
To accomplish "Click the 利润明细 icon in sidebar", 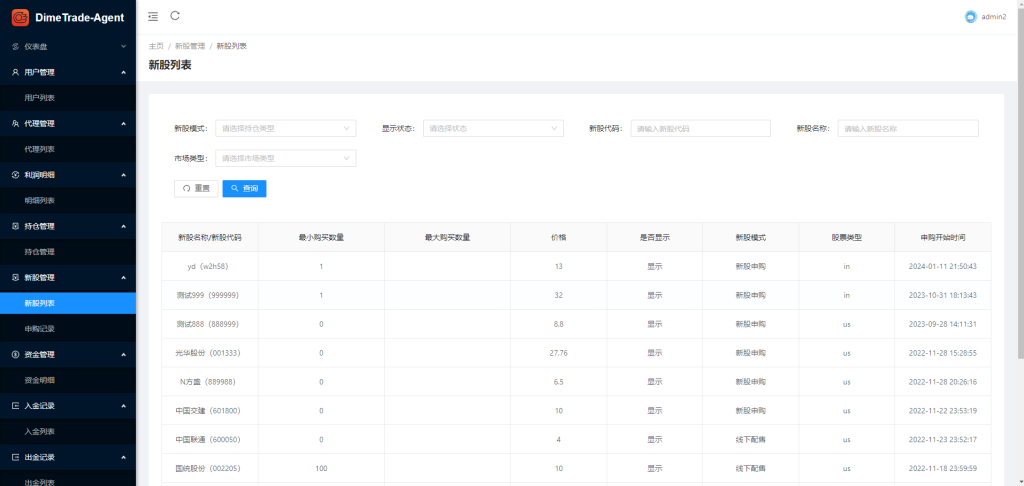I will pyautogui.click(x=15, y=175).
